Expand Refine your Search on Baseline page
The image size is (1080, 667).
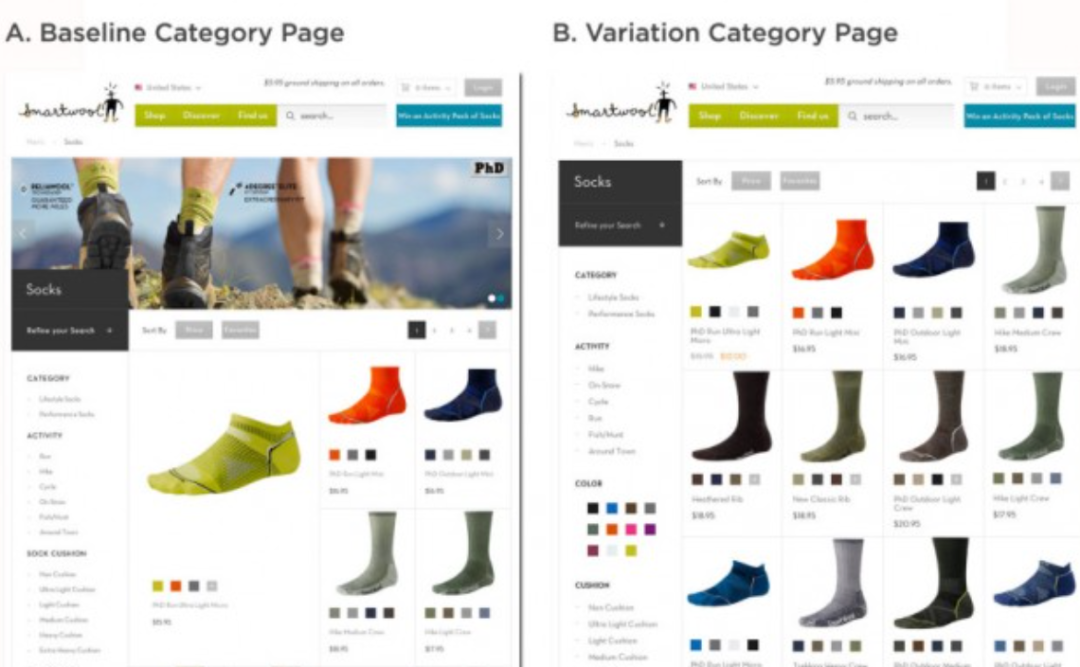pyautogui.click(x=70, y=331)
